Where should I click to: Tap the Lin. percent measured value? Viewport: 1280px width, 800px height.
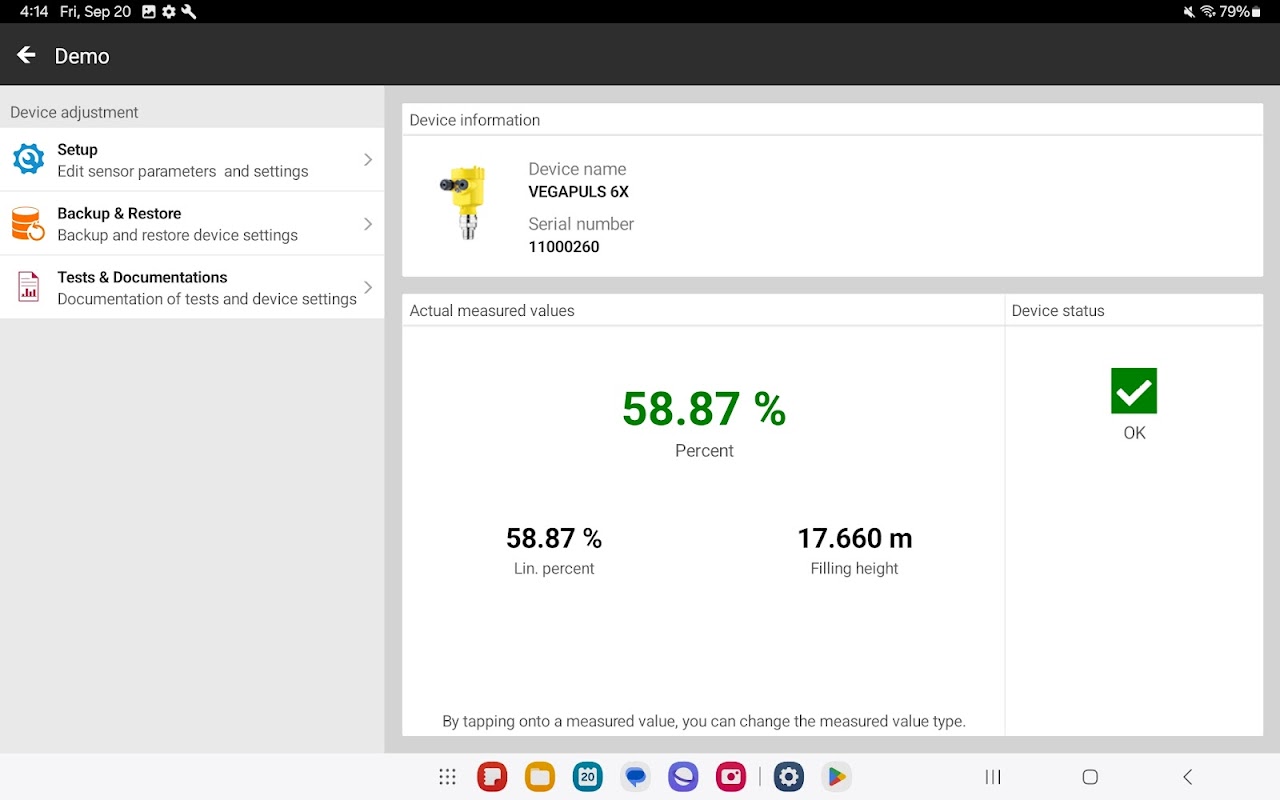click(x=554, y=540)
